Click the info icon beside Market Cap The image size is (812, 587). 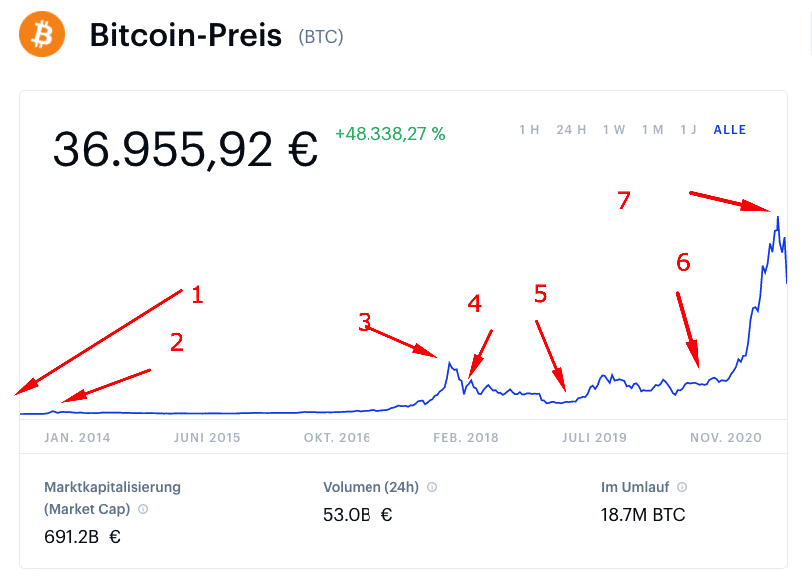tap(143, 509)
